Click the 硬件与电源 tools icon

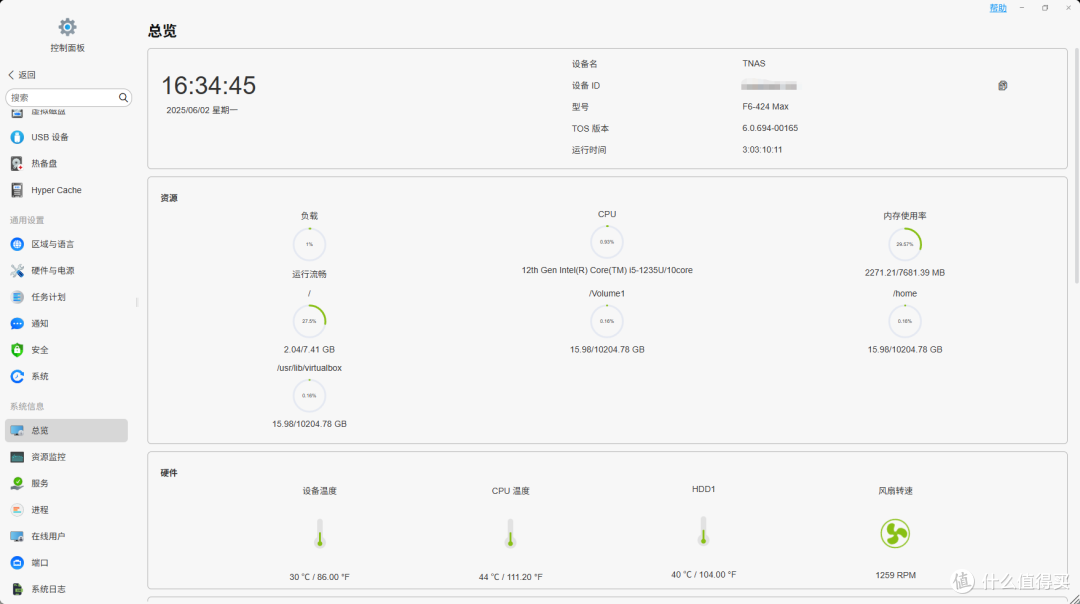coord(17,271)
